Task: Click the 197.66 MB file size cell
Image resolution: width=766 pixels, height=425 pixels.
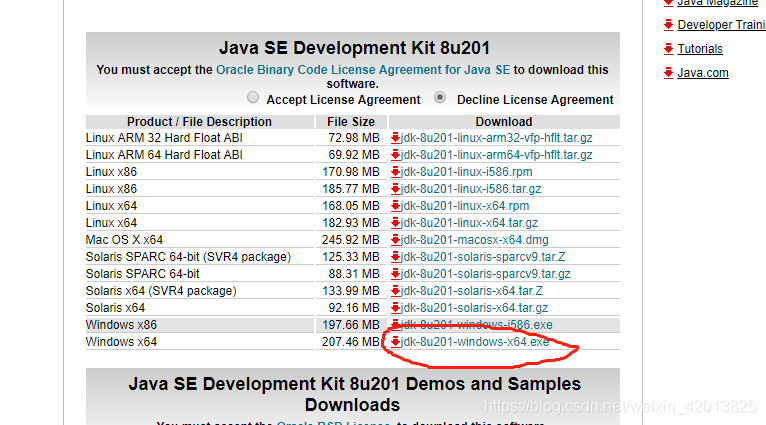Action: coord(351,325)
